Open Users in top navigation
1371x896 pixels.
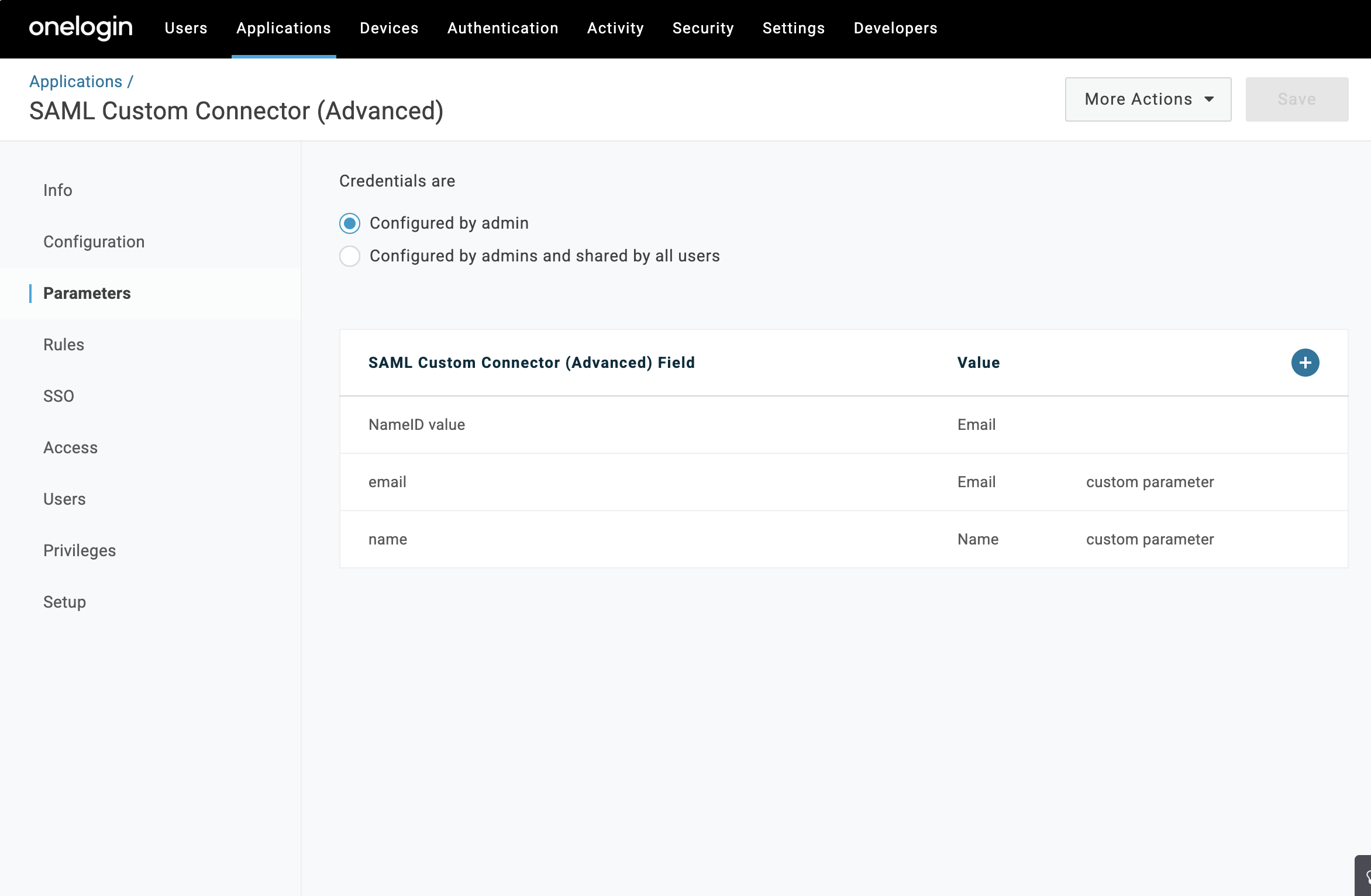point(186,28)
